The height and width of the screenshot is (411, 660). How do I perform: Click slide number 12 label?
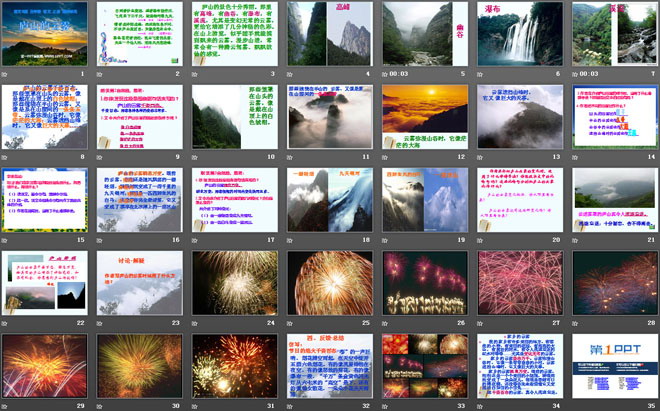[461, 157]
